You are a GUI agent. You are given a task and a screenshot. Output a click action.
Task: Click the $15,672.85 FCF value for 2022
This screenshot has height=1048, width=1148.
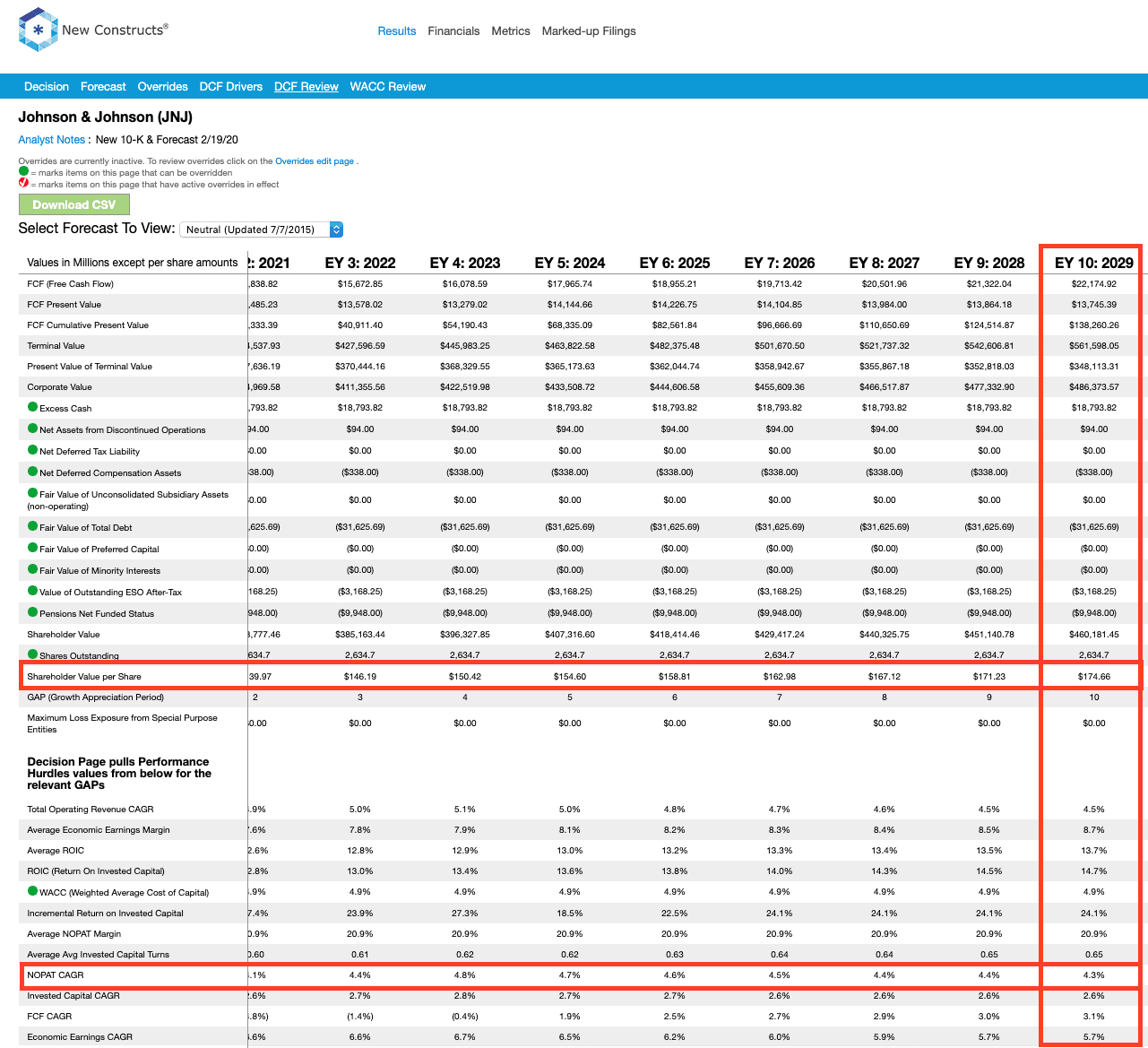click(x=360, y=283)
